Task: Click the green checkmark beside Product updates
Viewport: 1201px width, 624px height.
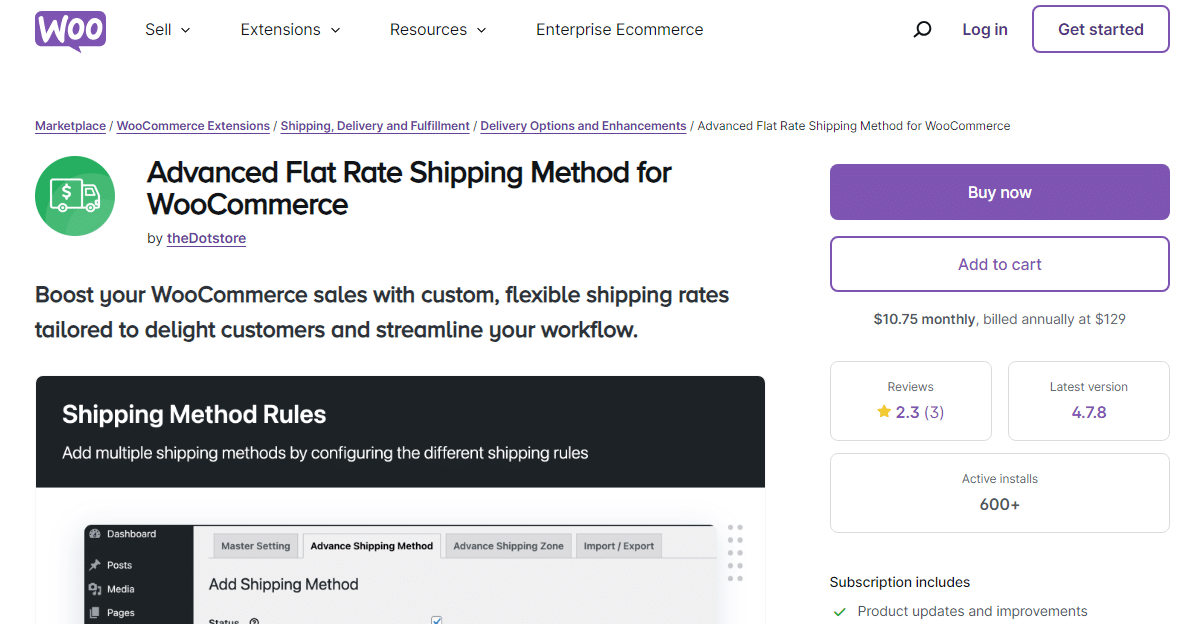Action: [x=838, y=611]
